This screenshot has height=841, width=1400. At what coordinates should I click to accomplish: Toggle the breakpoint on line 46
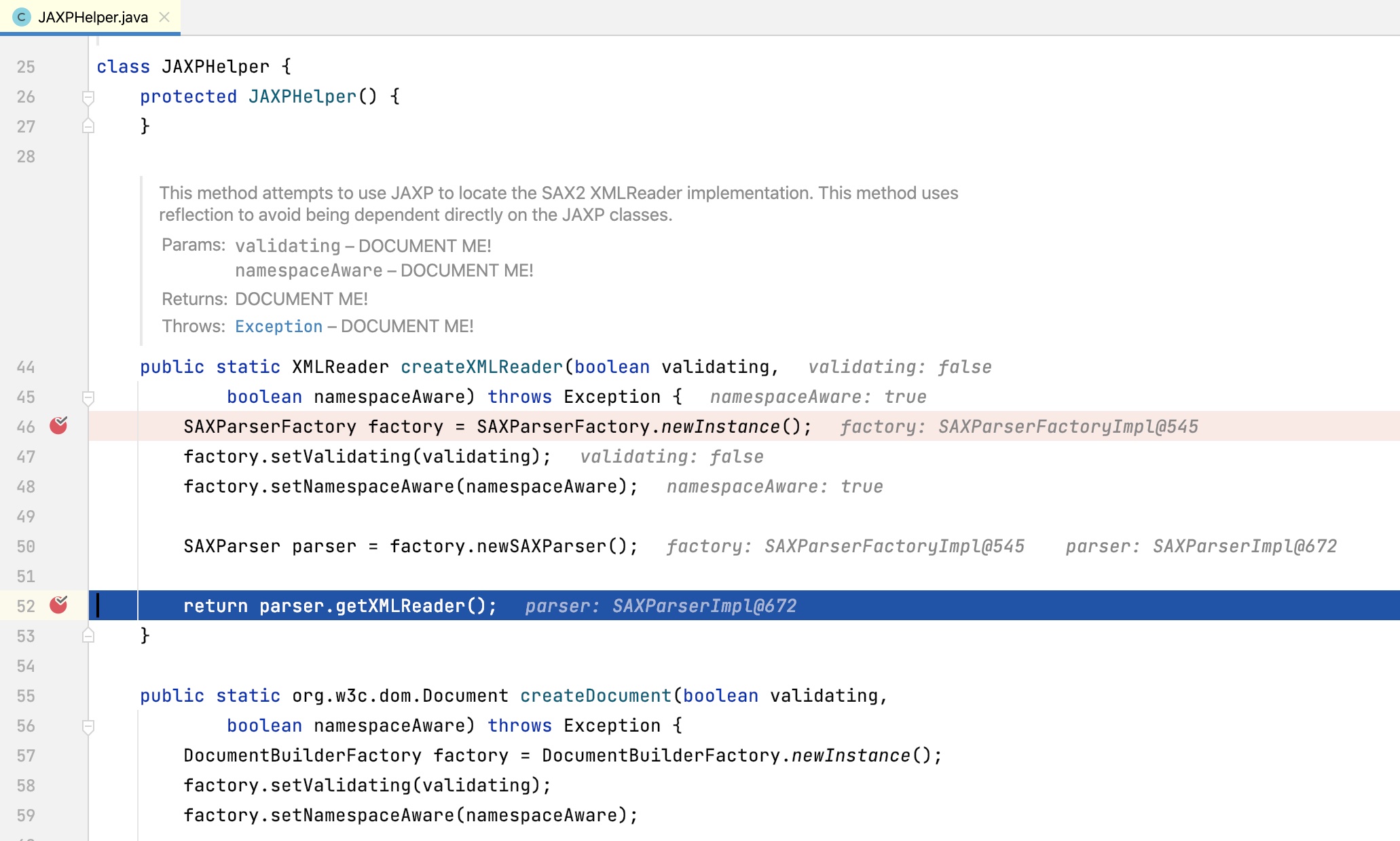pyautogui.click(x=58, y=426)
